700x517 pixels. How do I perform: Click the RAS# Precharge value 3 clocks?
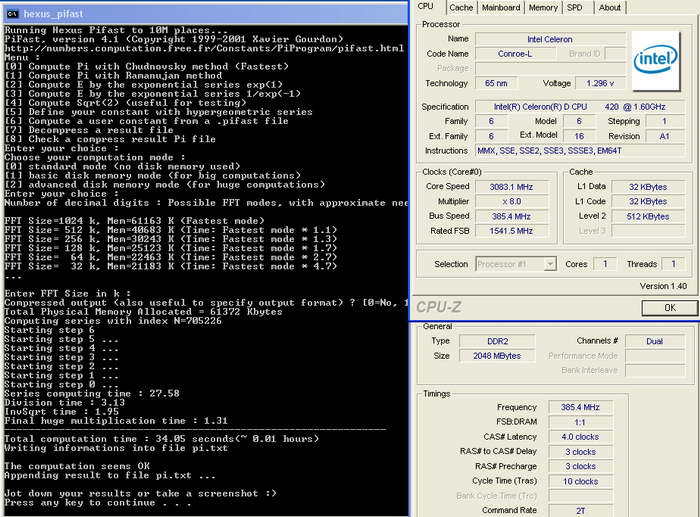coord(580,466)
